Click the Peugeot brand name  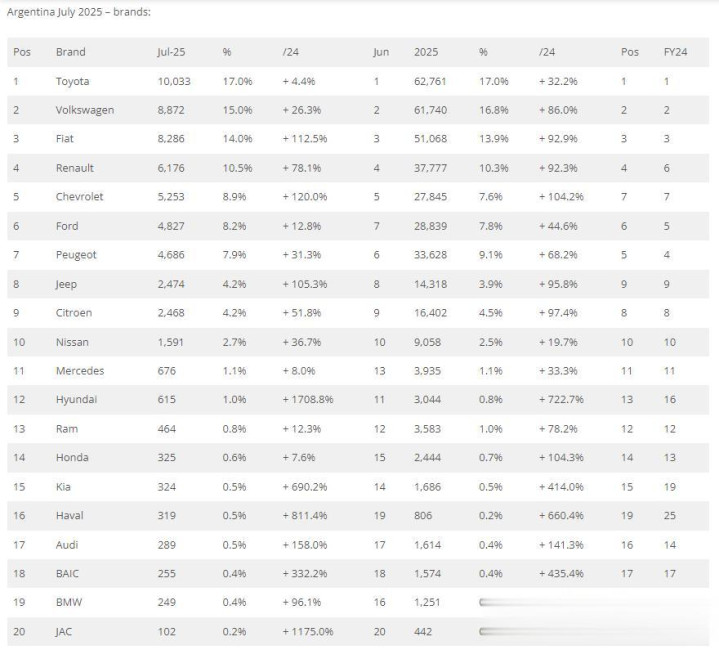(76, 255)
